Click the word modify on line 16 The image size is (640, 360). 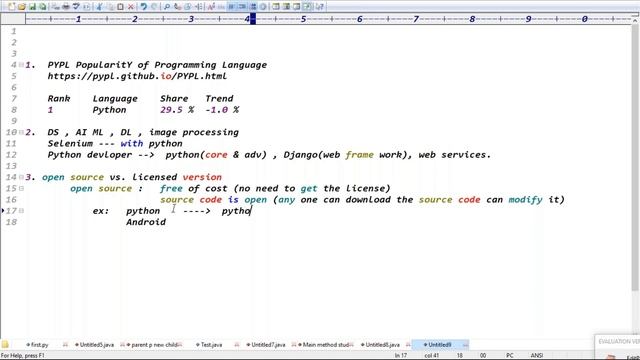point(525,200)
